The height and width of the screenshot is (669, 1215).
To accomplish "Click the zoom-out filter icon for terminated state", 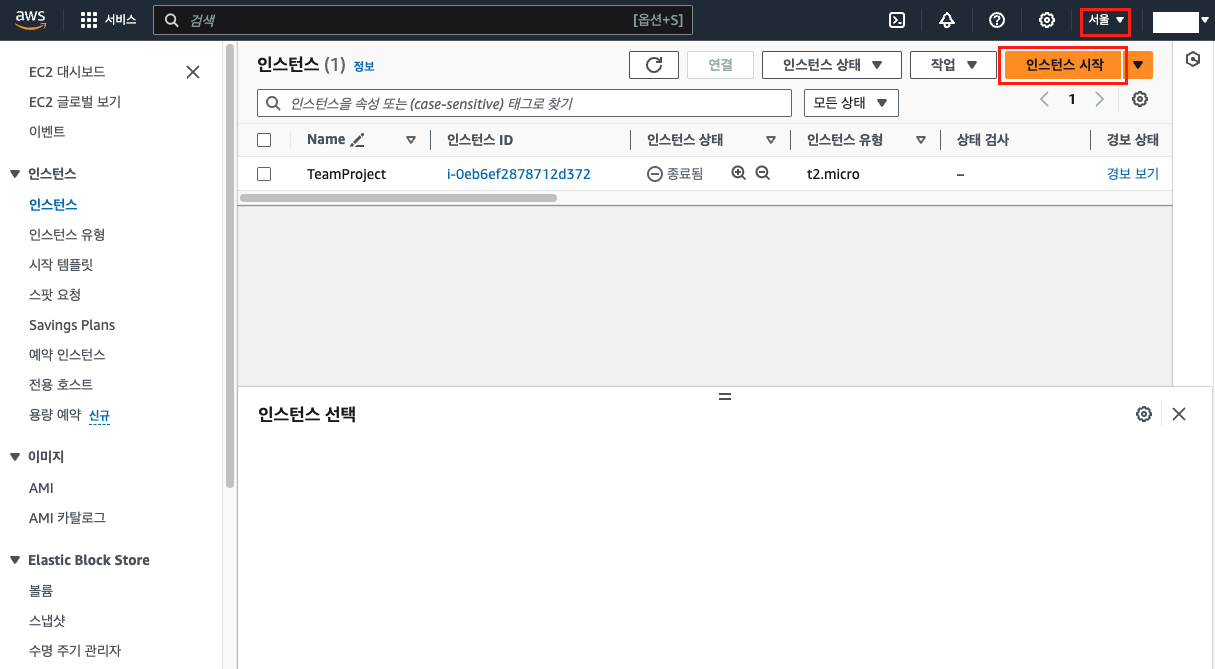I will [763, 173].
